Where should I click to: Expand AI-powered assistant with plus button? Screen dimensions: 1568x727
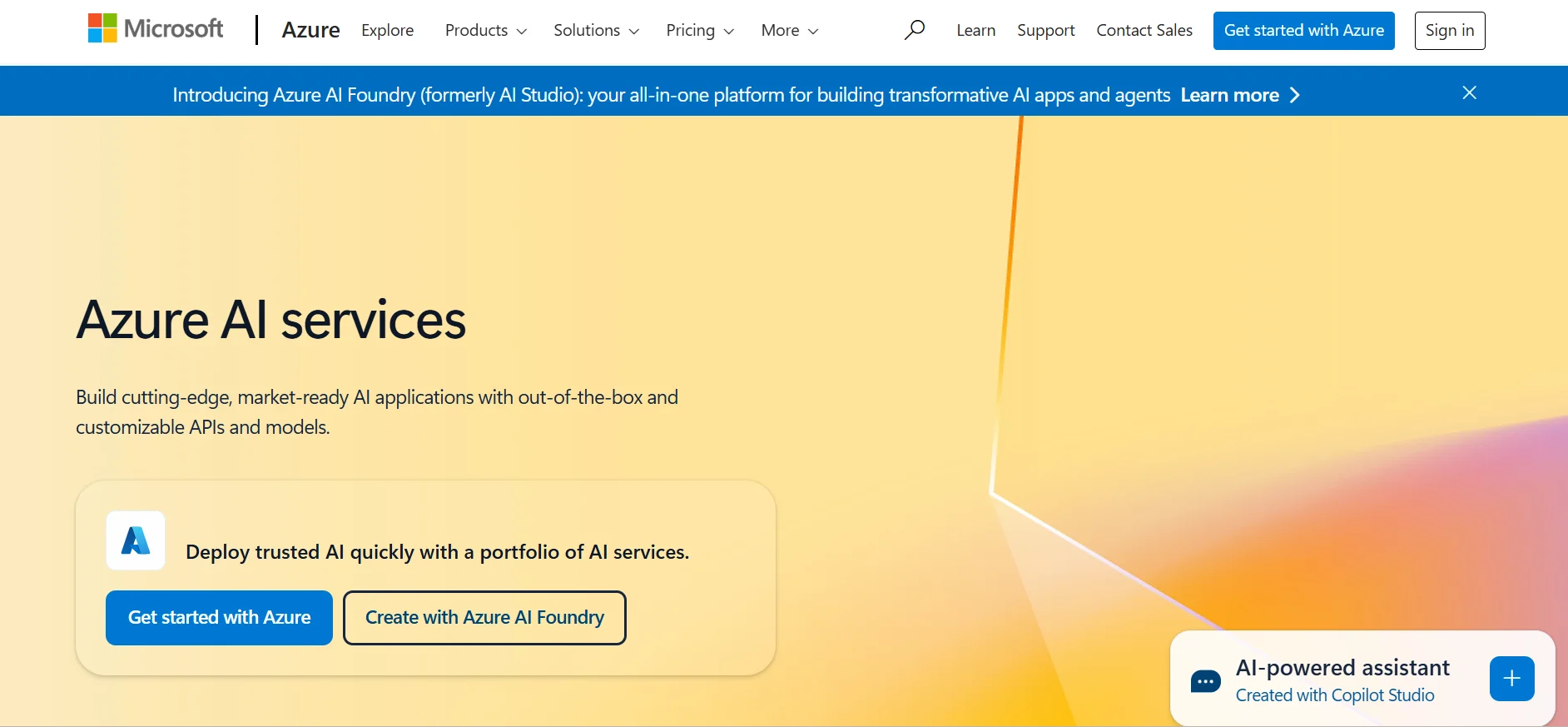(1512, 679)
